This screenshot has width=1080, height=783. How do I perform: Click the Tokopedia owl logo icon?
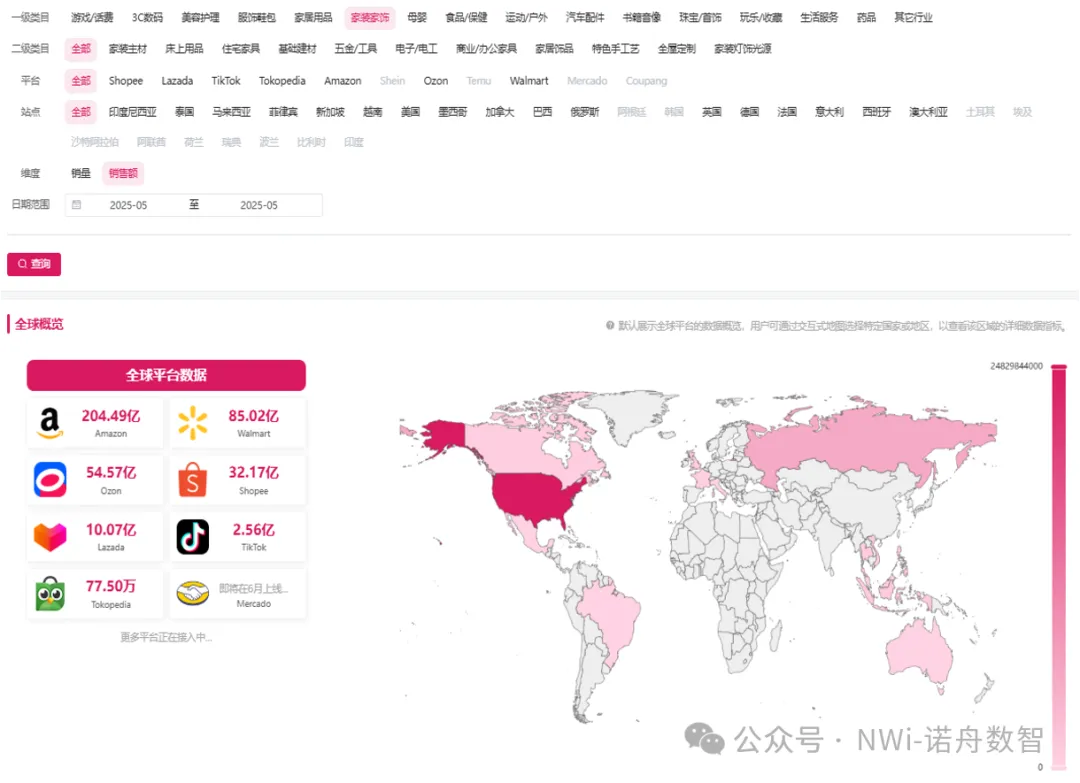pos(50,594)
